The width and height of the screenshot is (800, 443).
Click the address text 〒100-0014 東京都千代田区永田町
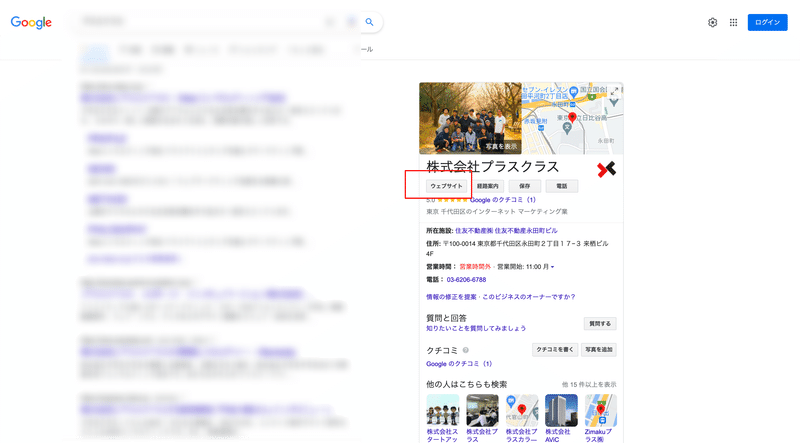(x=517, y=249)
